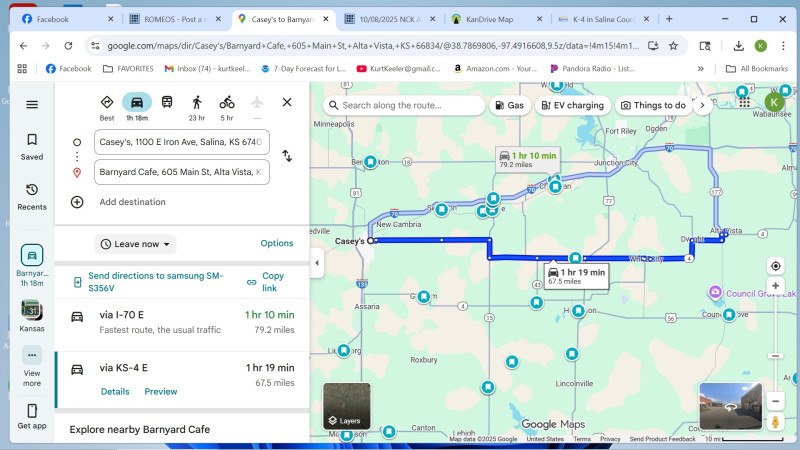Reload the page
Screen dimensions: 800x450
[68, 46]
